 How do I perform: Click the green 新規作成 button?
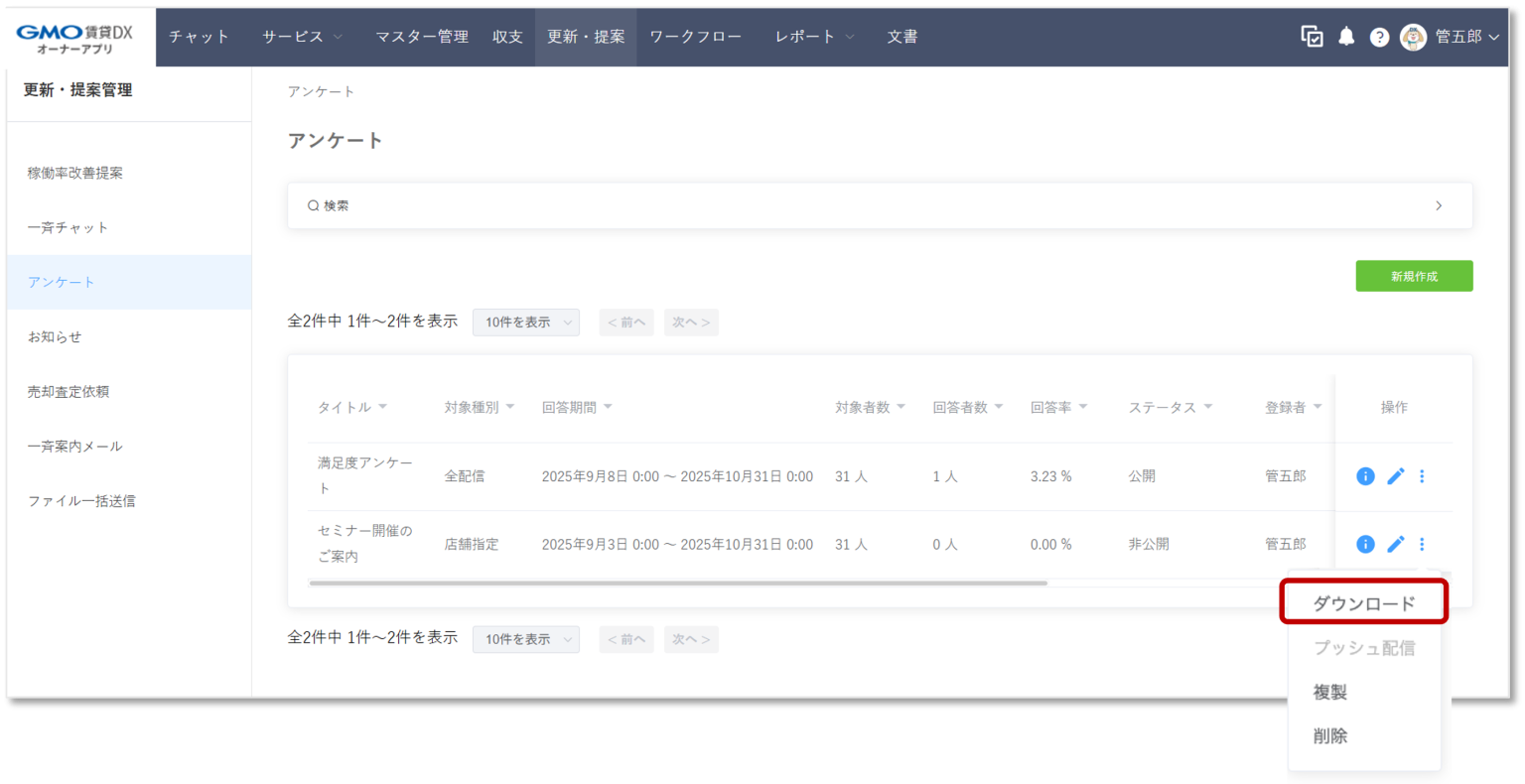[x=1414, y=276]
